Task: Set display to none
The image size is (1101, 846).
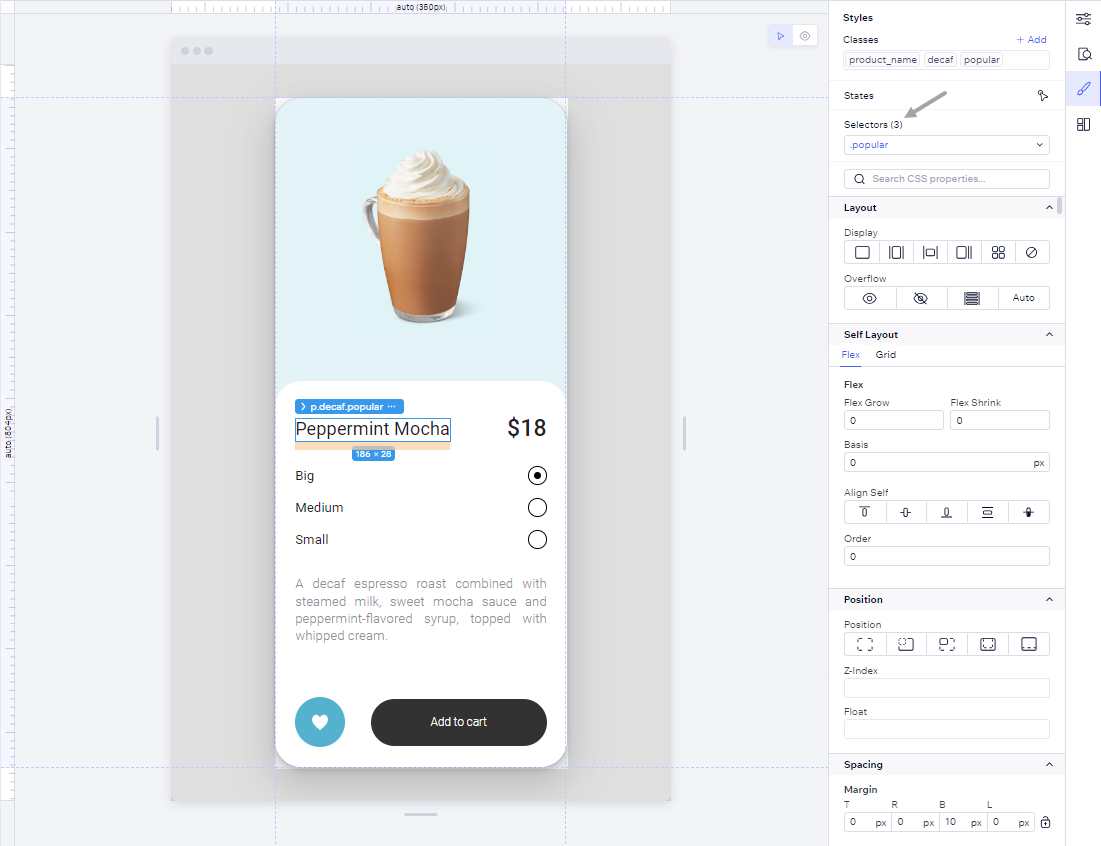Action: click(1031, 253)
